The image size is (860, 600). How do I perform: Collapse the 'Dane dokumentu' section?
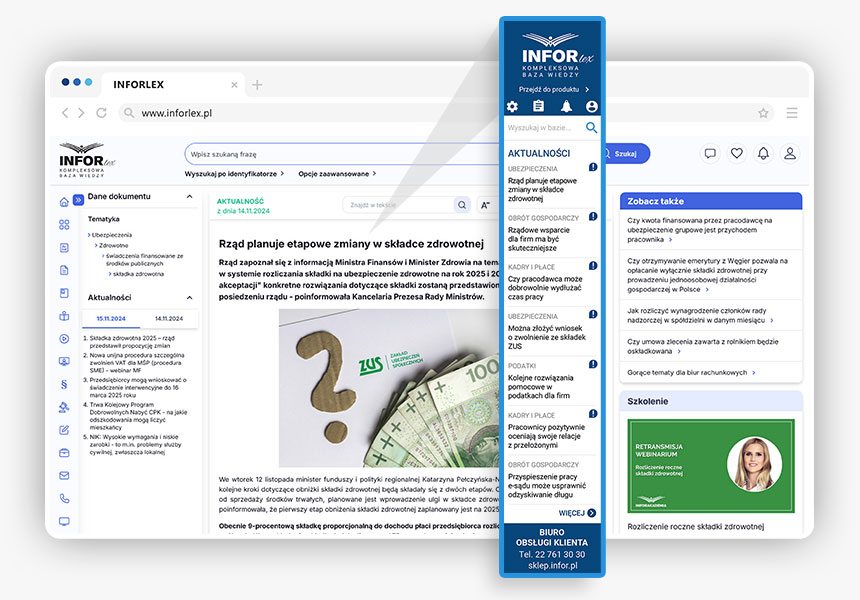tap(189, 196)
